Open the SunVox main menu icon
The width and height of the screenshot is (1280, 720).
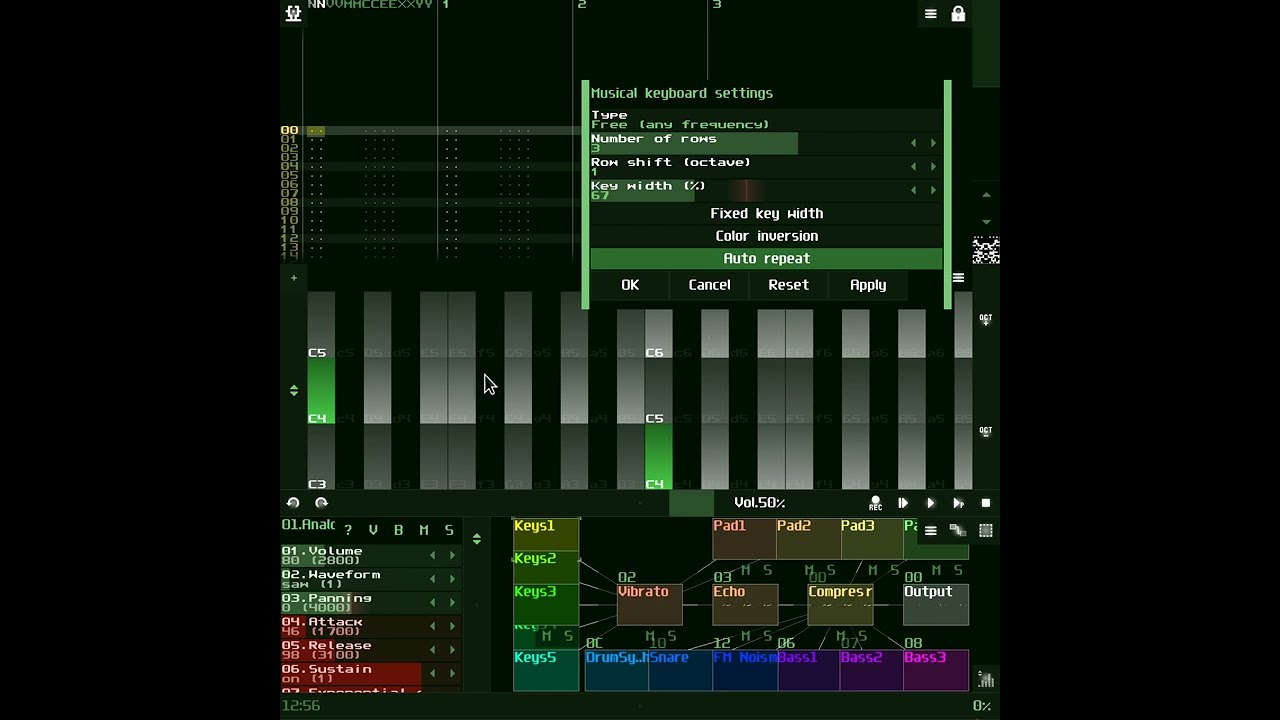point(293,13)
